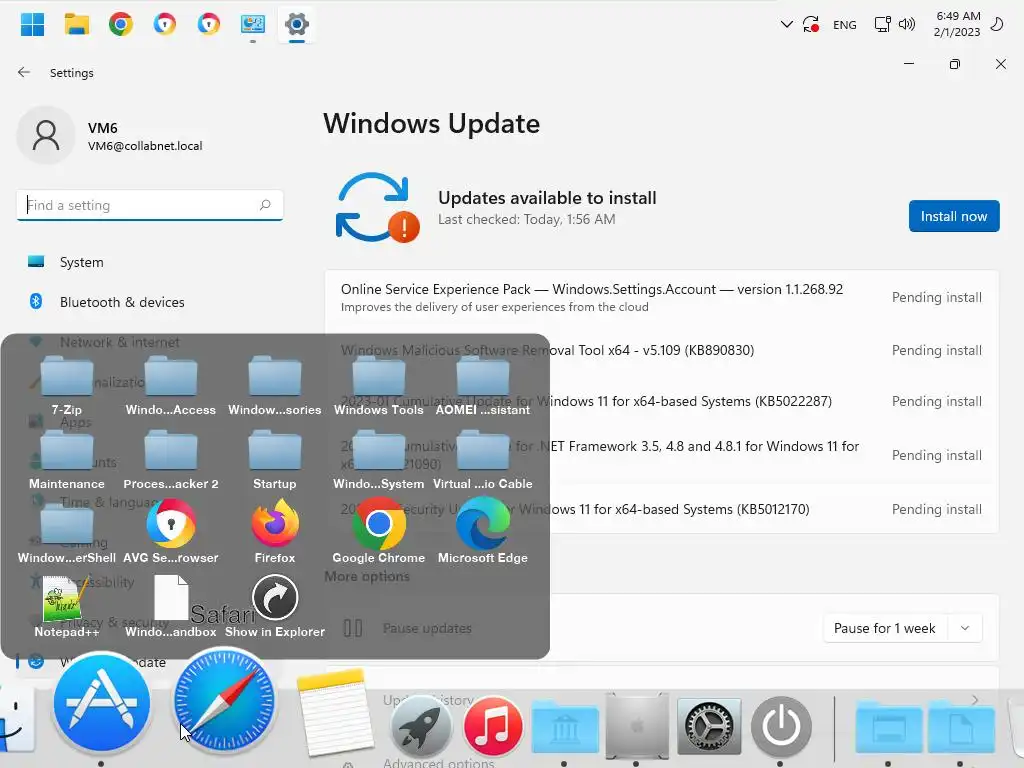The image size is (1024, 768).
Task: Open the volume speaker tray icon
Action: tap(906, 25)
